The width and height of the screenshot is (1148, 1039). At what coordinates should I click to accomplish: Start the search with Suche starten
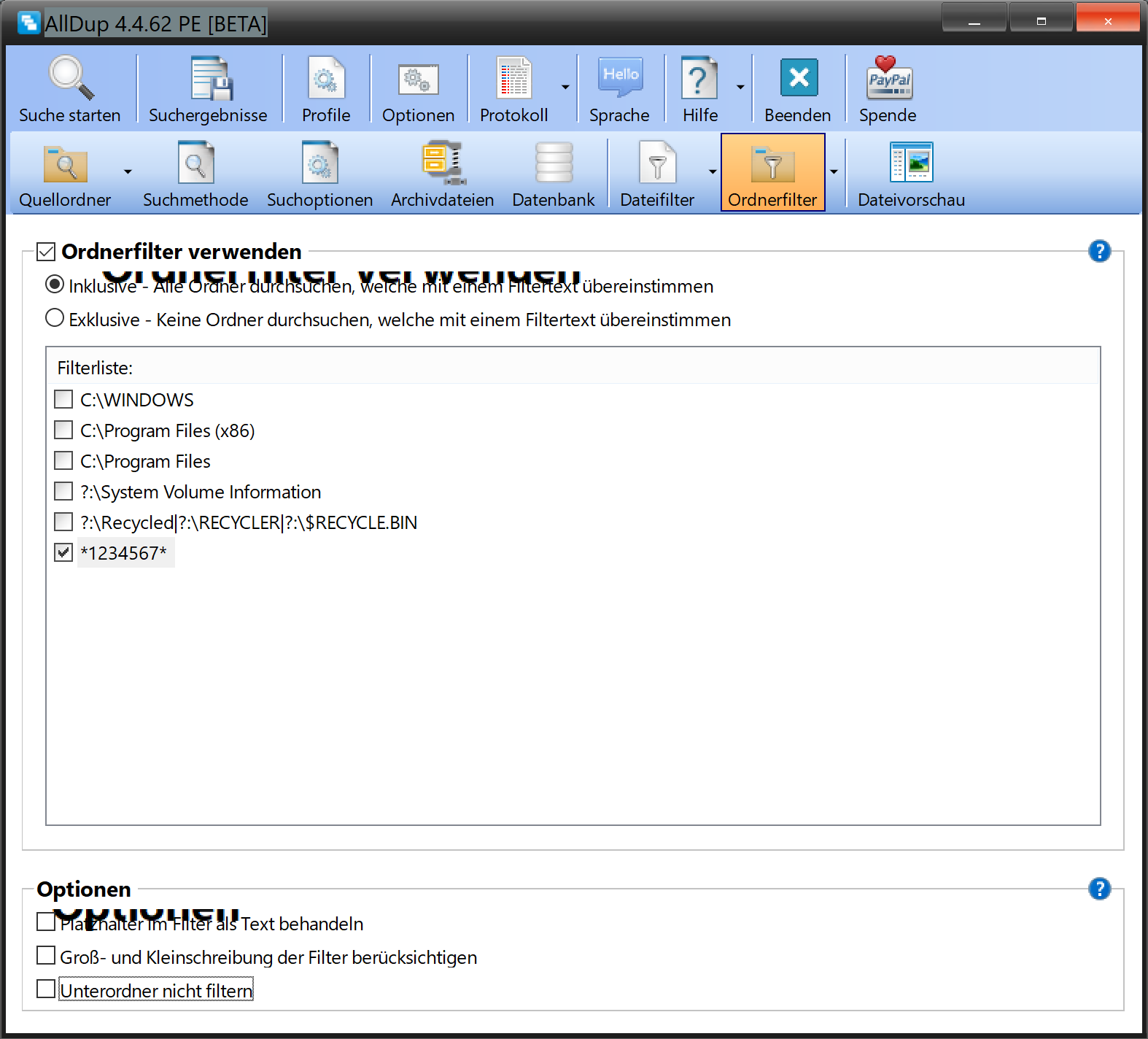coord(70,89)
